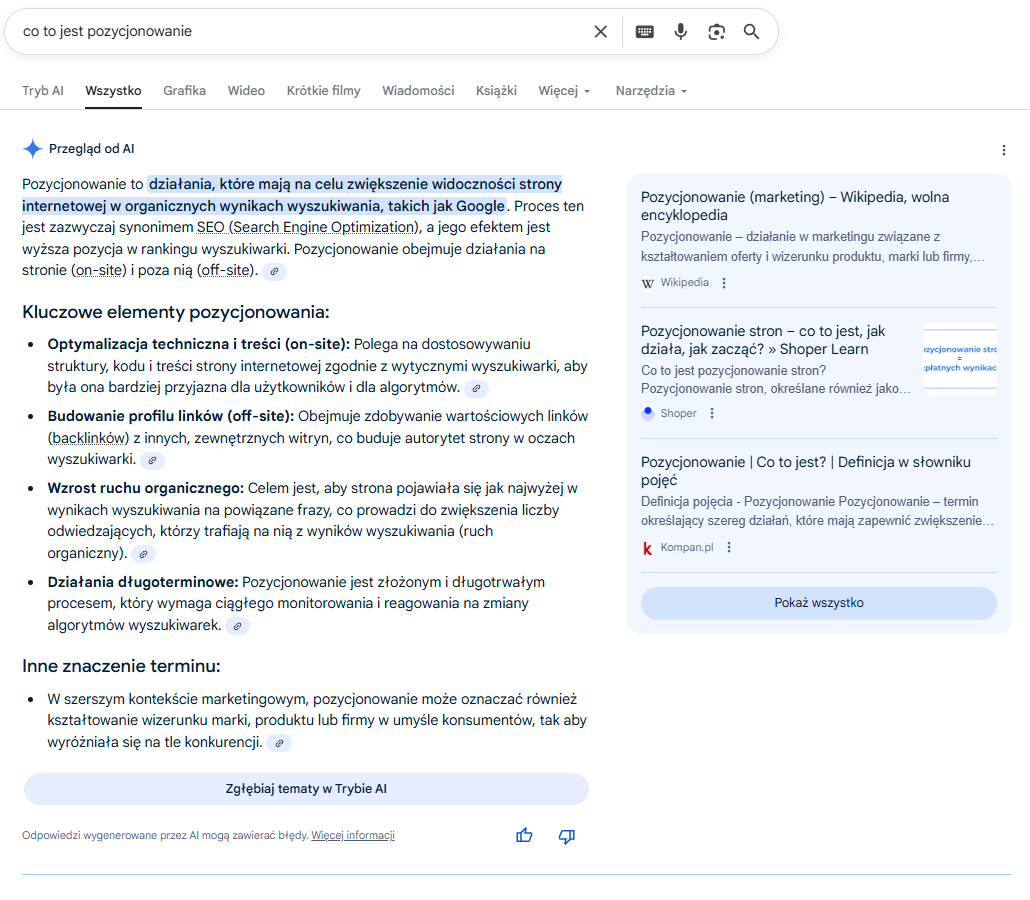Switch to the Grafika tab
Viewport: 1030px width, 900px height.
pyautogui.click(x=185, y=91)
